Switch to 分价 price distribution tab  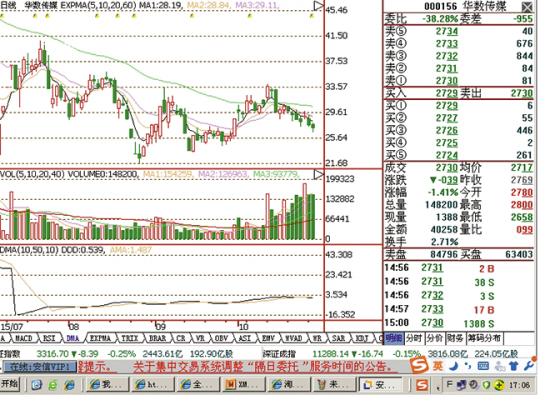point(435,338)
